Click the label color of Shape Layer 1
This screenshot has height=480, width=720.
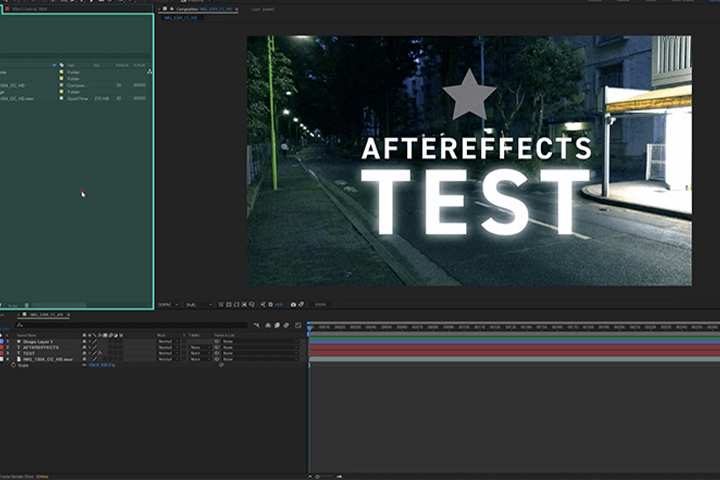click(x=2, y=342)
